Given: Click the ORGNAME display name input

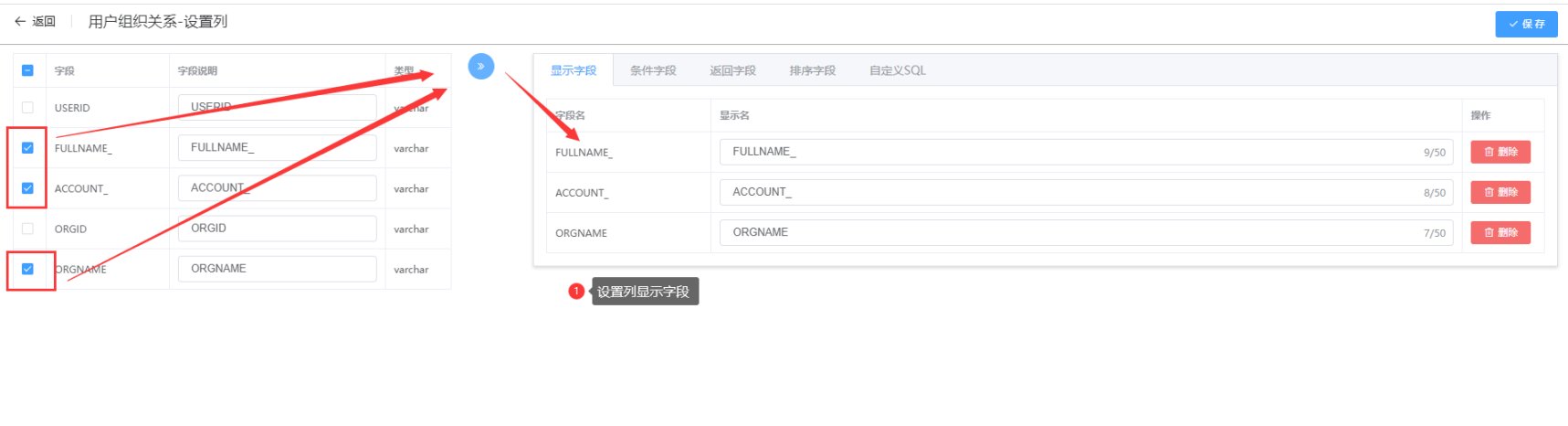Looking at the screenshot, I should 1086,232.
